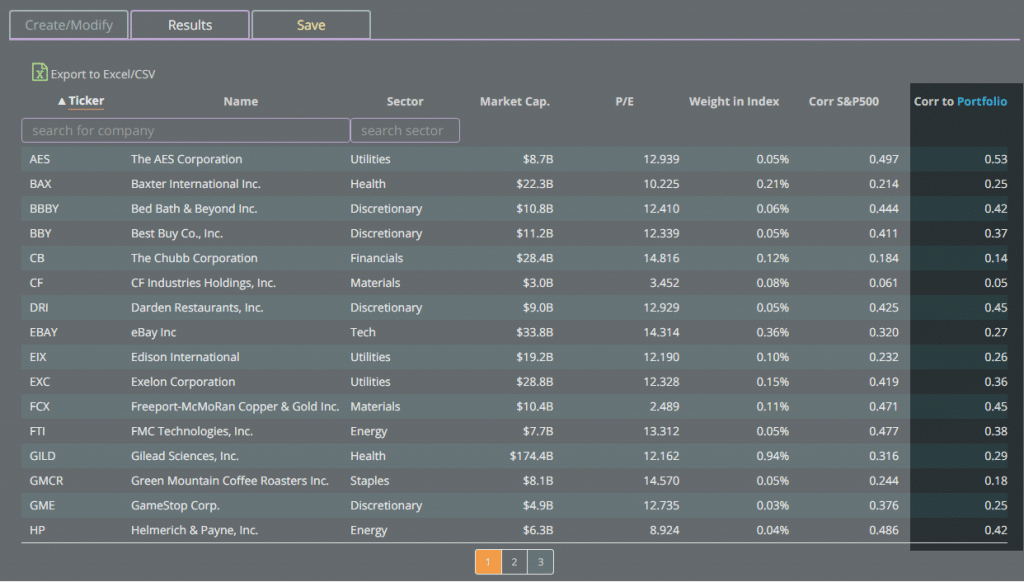1024x582 pixels.
Task: Focus the search for company field
Action: [185, 130]
